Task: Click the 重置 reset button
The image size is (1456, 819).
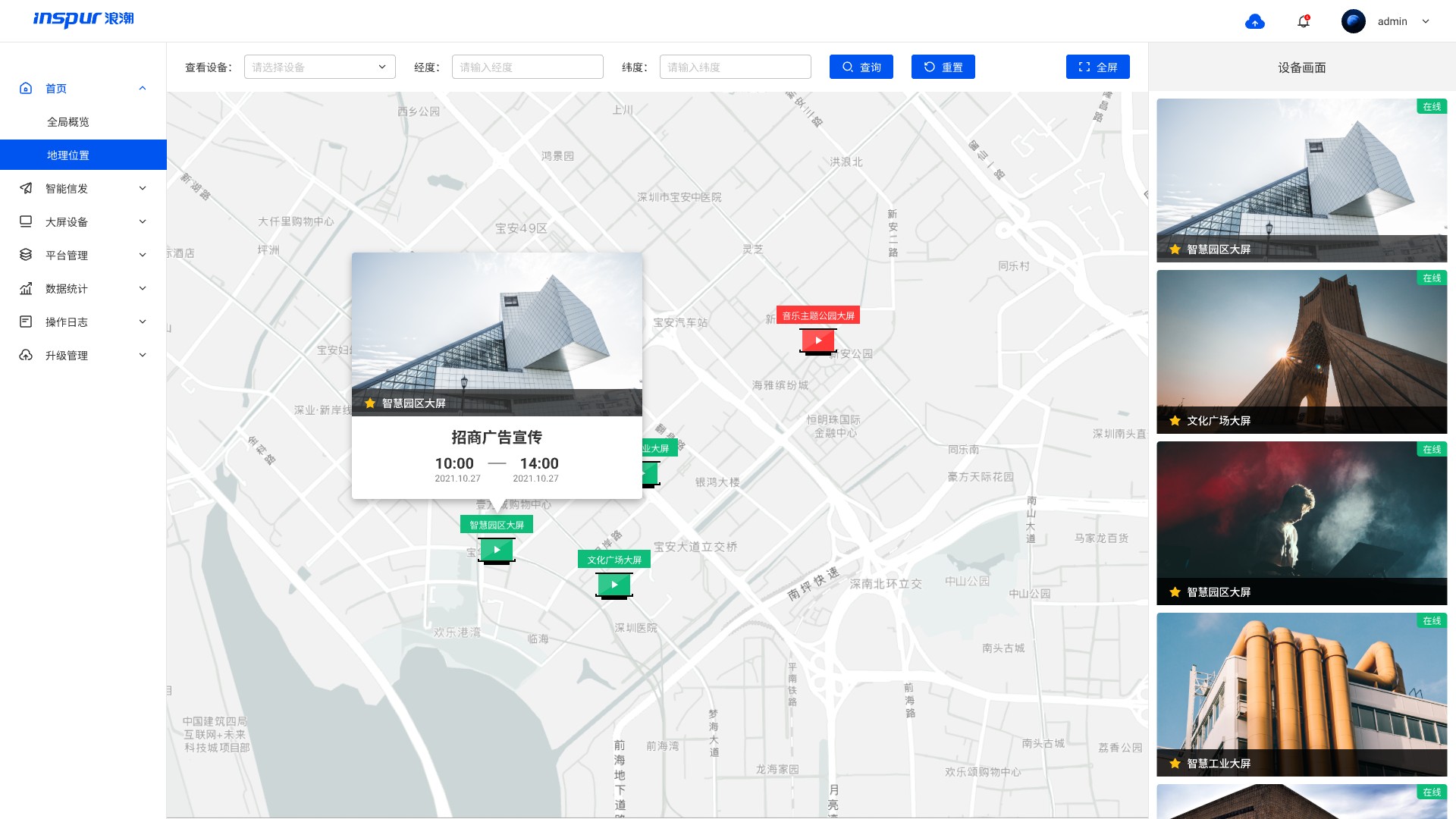Action: 943,67
